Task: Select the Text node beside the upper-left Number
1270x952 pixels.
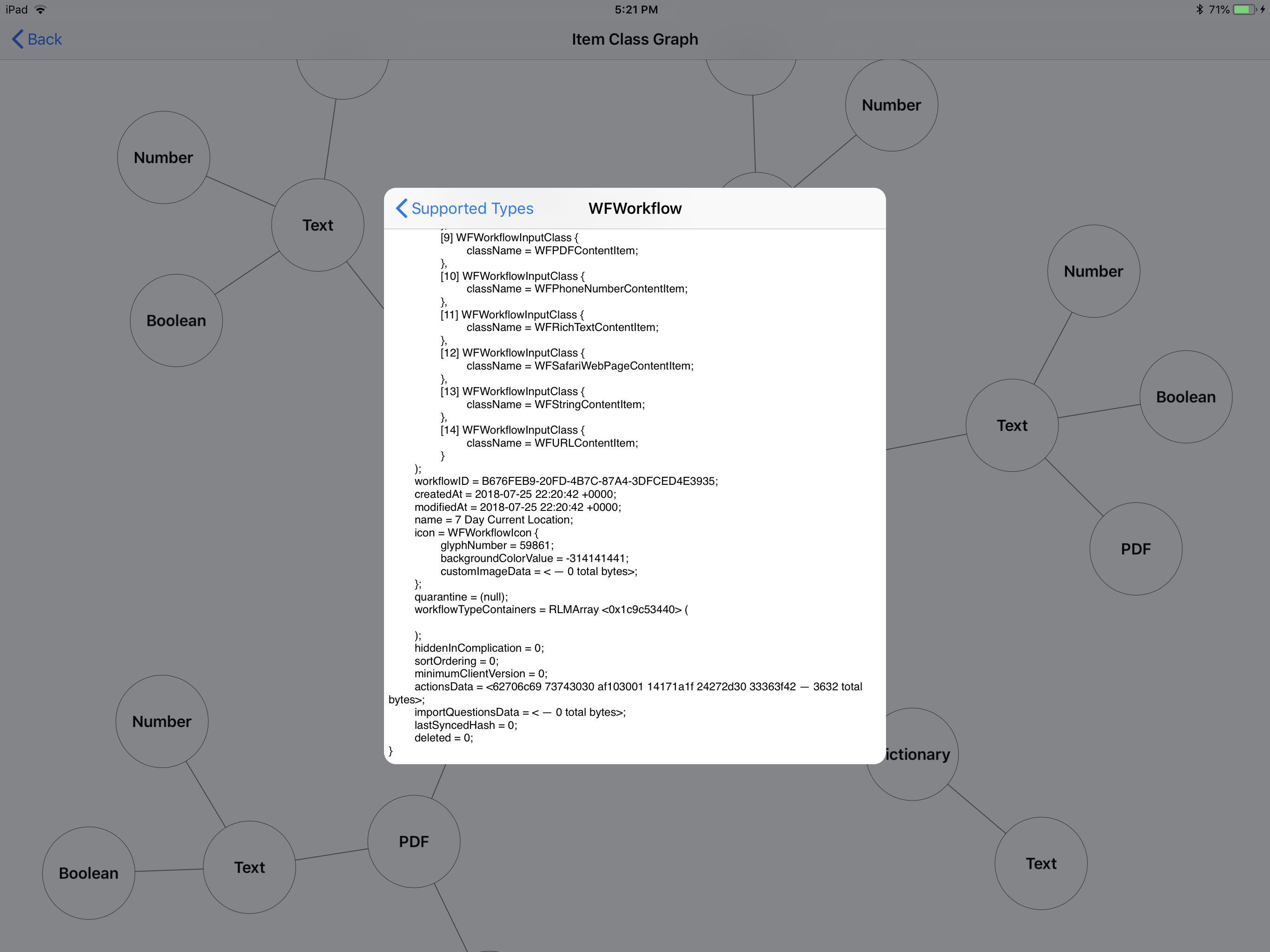Action: (x=317, y=225)
